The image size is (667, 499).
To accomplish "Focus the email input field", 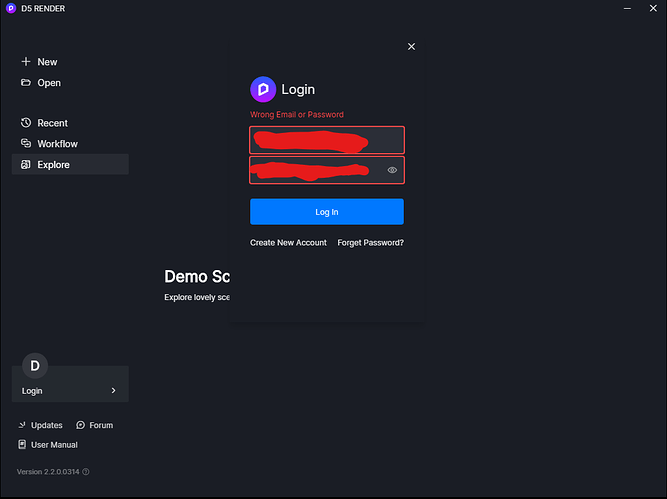I will pos(327,140).
